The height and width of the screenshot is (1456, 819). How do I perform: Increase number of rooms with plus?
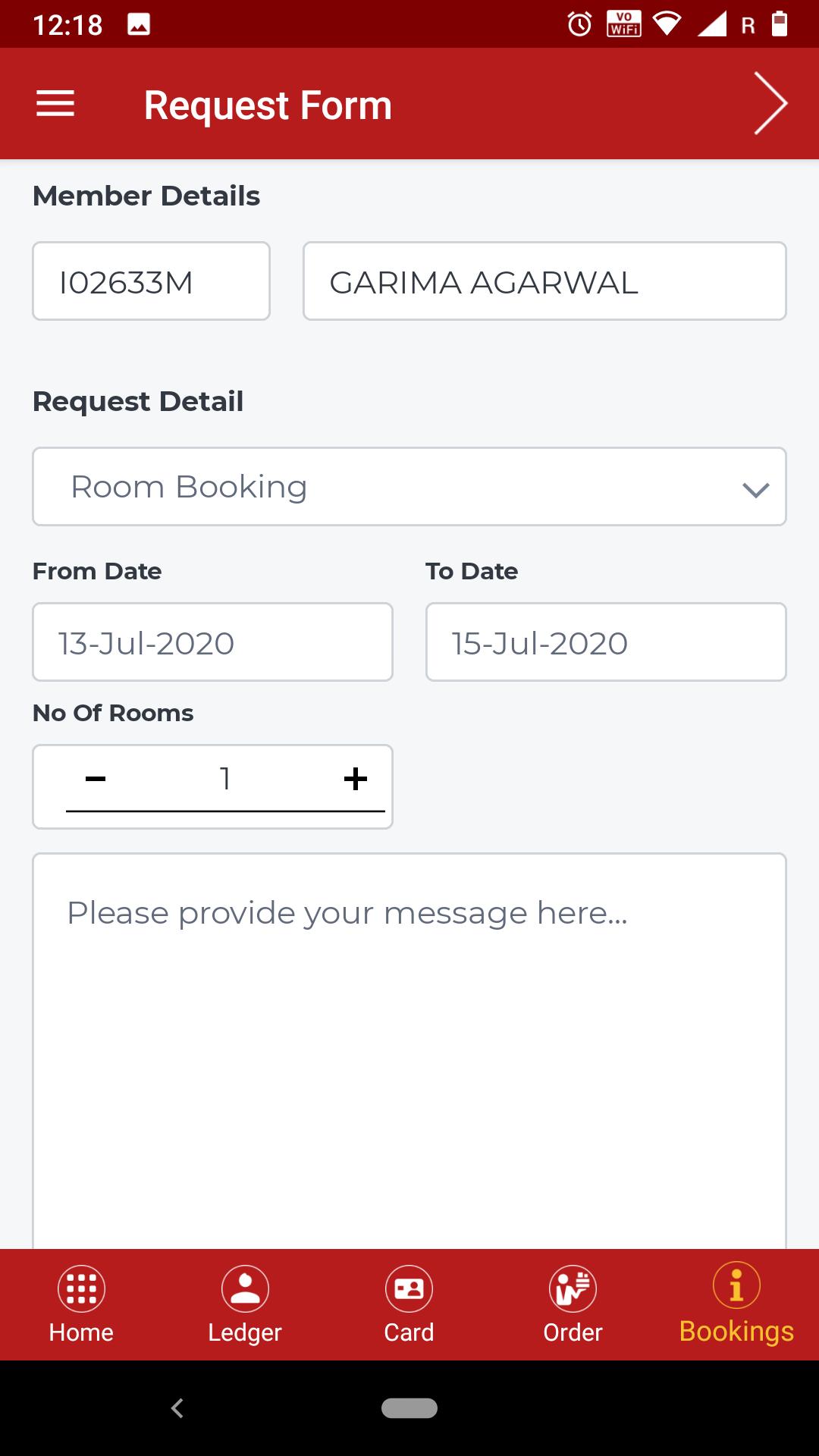click(x=355, y=779)
